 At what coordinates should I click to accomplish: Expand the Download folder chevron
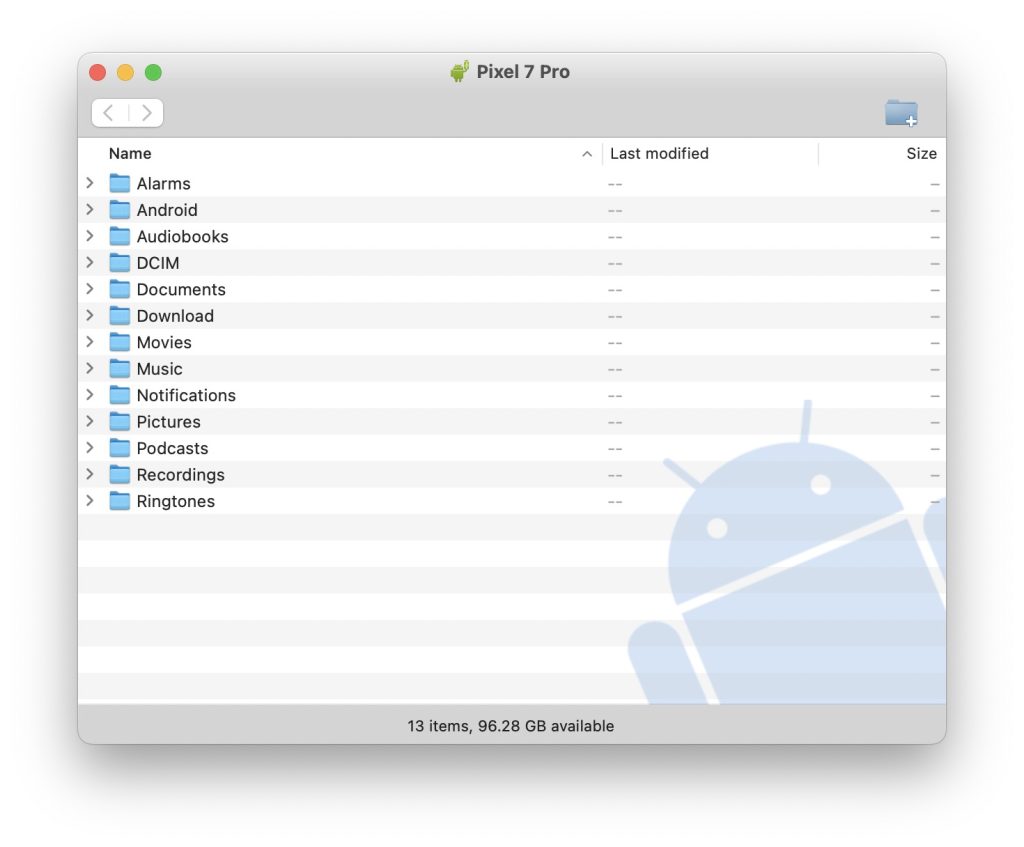[x=90, y=315]
